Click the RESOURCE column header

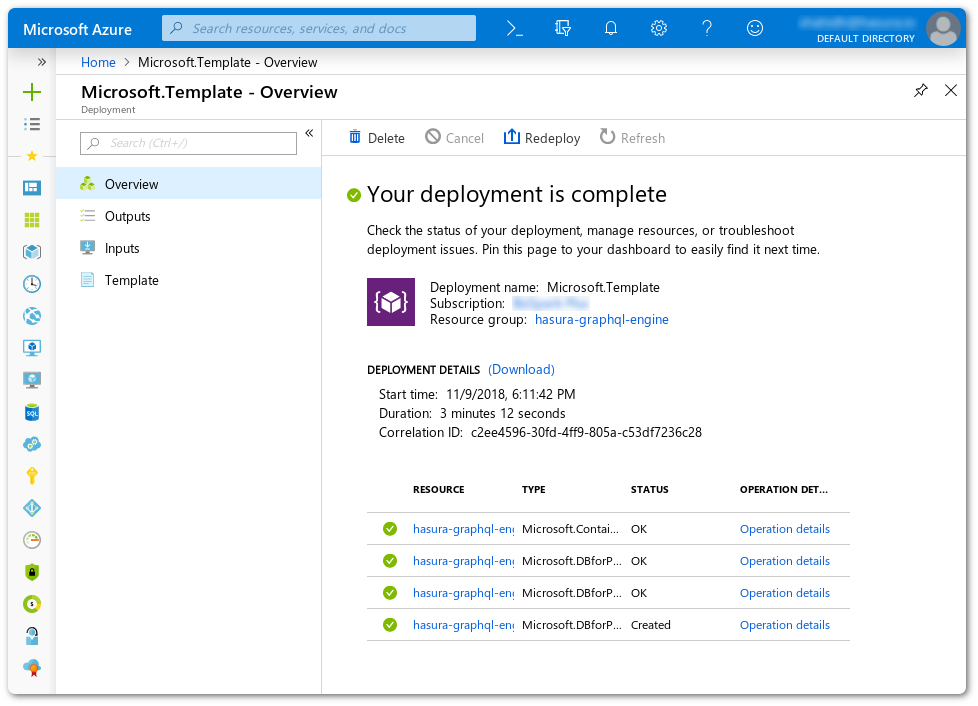point(438,490)
